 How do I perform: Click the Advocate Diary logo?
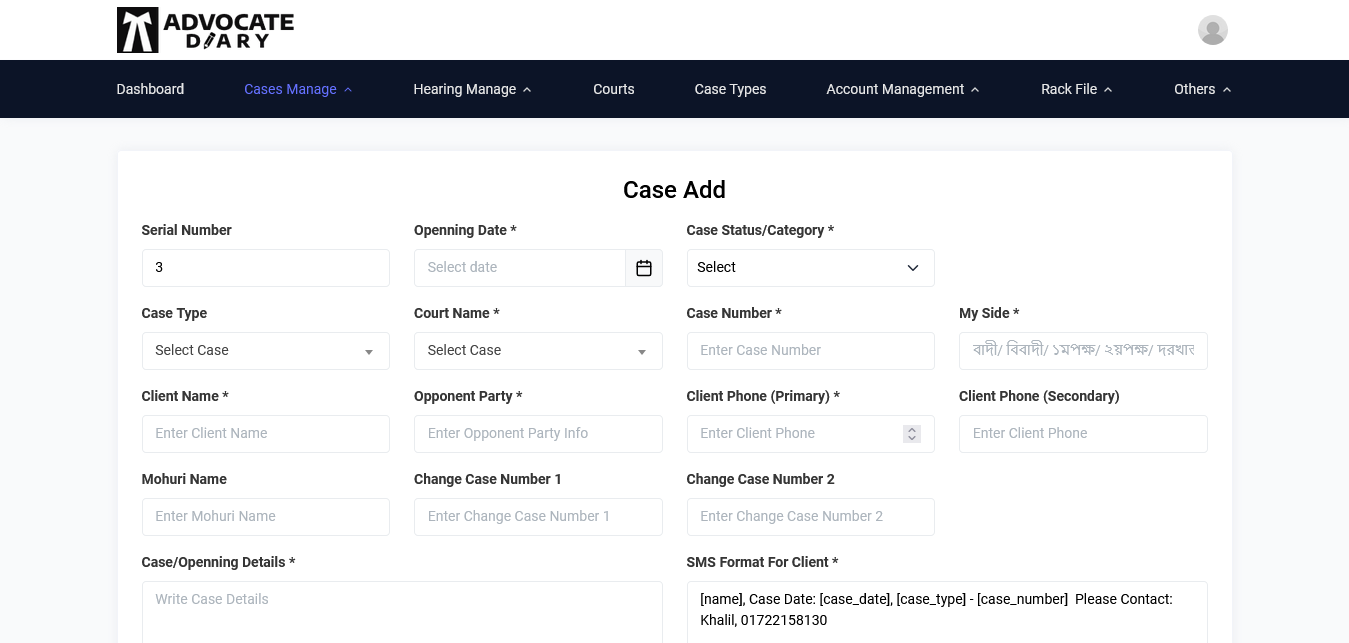[205, 30]
